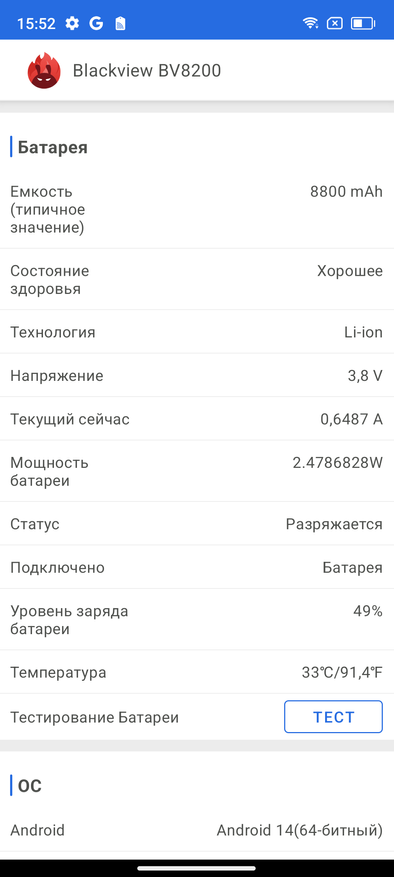Screen dimensions: 394x877
Task: Tap the Android 14 version row
Action: (197, 830)
